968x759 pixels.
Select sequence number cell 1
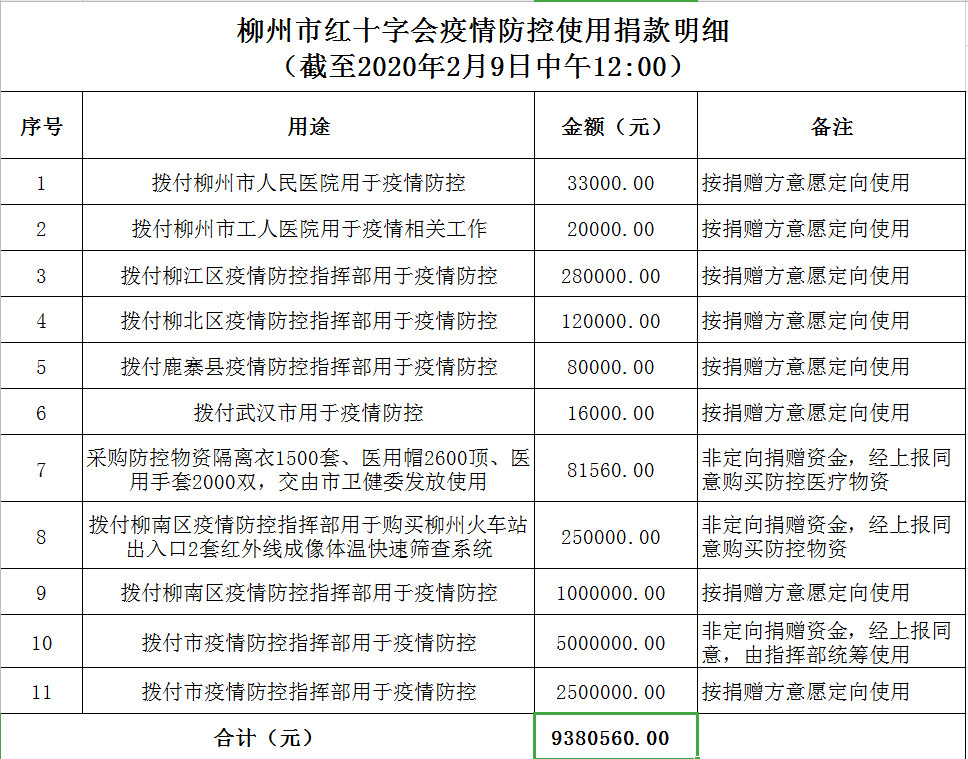(x=41, y=182)
